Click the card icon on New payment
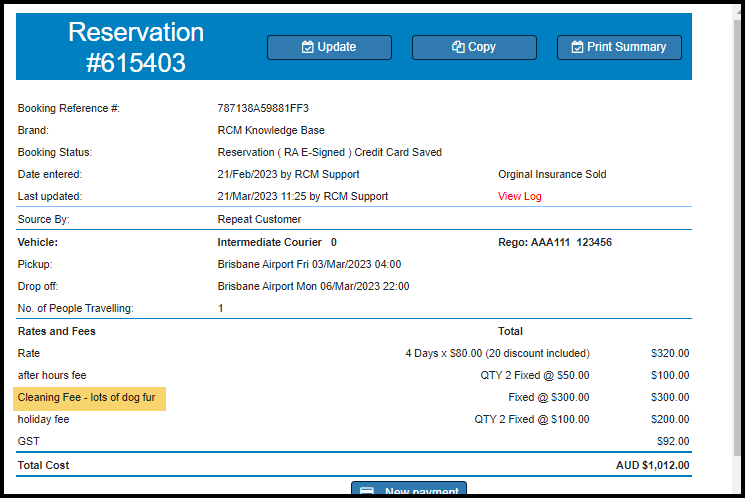This screenshot has width=745, height=498. [x=367, y=492]
